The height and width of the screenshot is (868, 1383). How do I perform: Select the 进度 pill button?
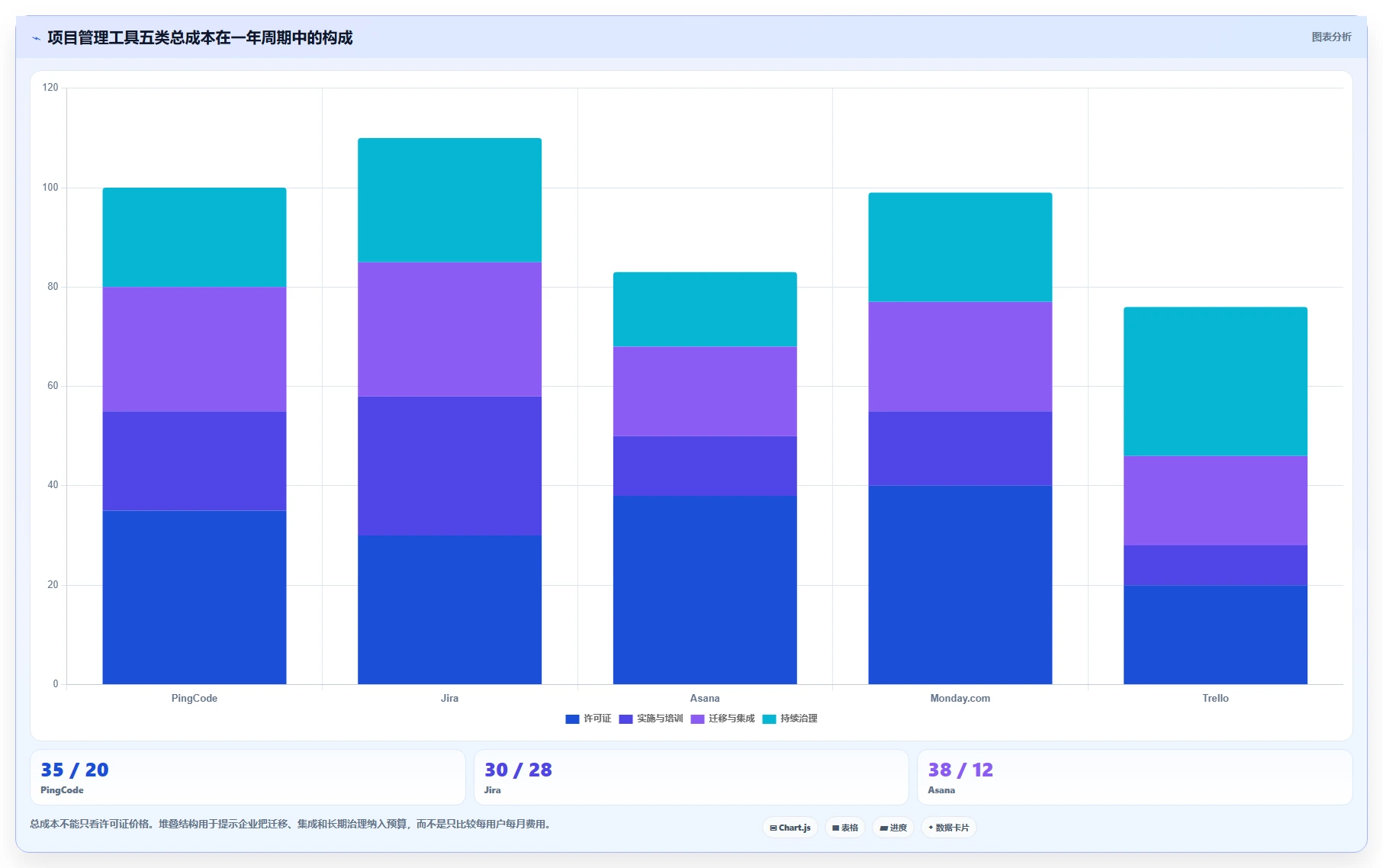click(893, 828)
